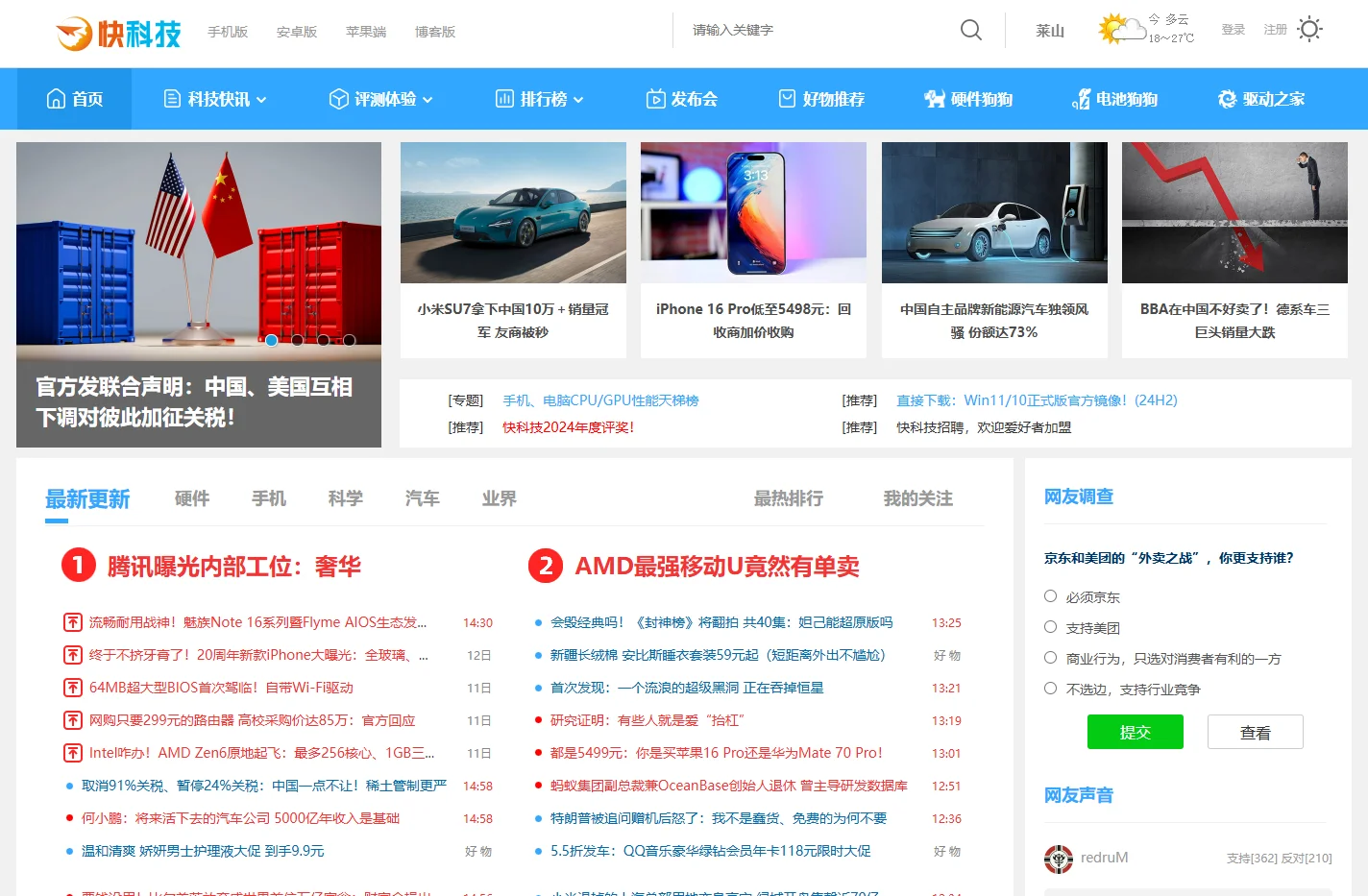Click 反对[210] vote on redruM comment
Viewport: 1368px width, 896px height.
pos(1307,859)
